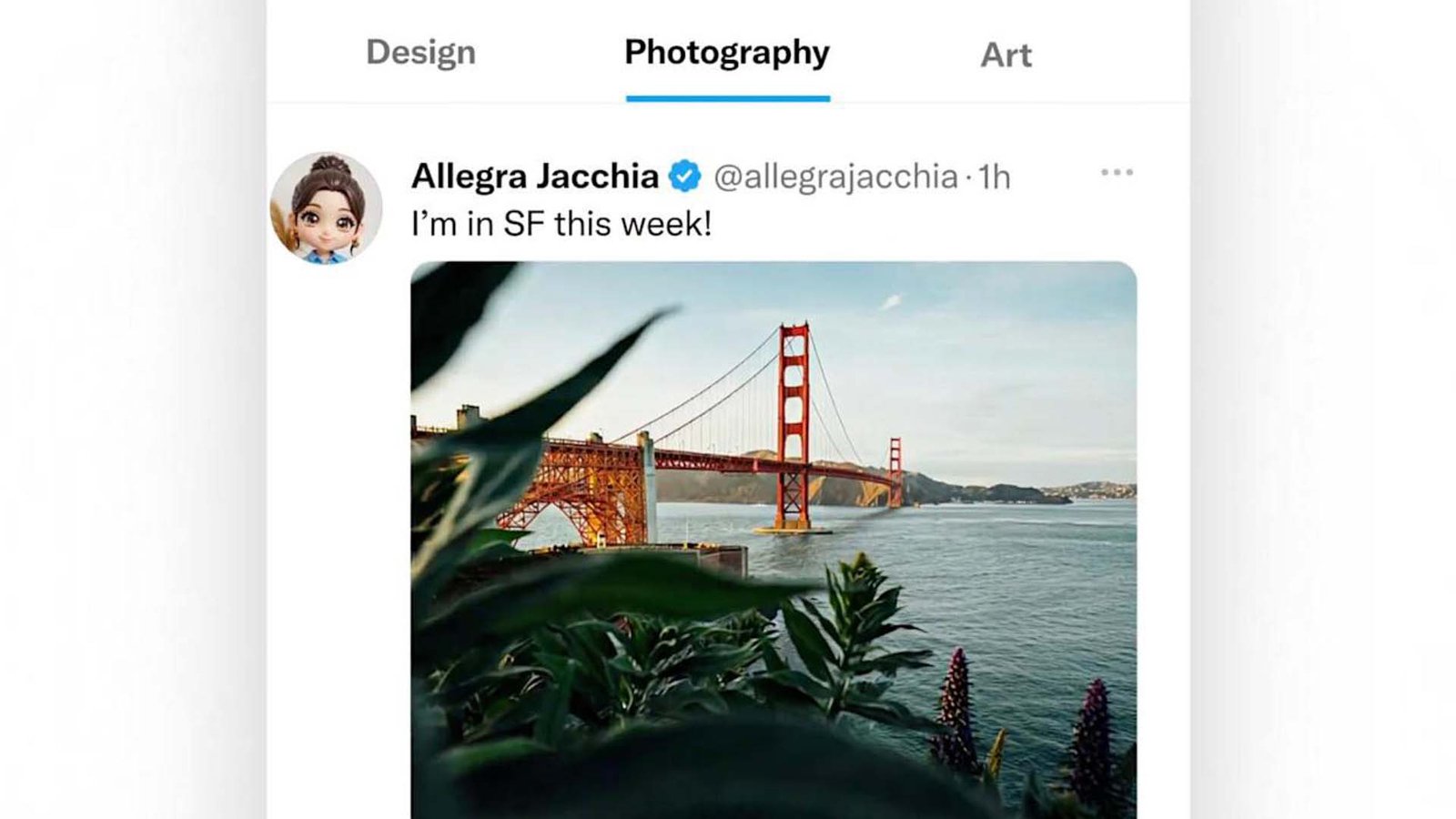1456x819 pixels.
Task: Open the @allegrajacchia handle link
Action: 835,177
